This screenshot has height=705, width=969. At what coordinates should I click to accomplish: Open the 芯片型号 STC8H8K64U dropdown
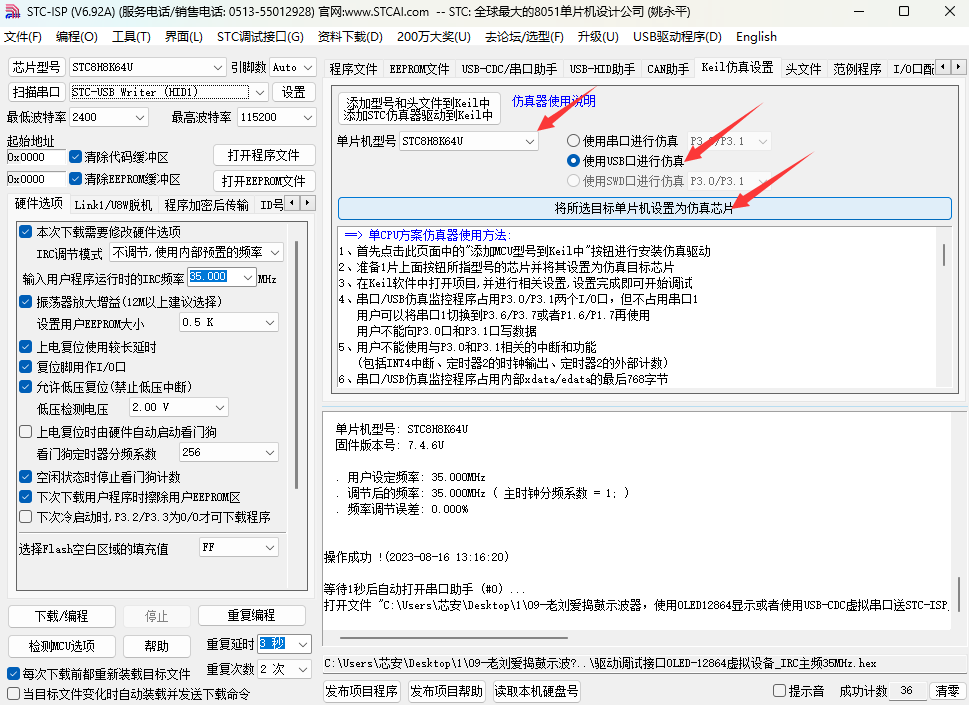(x=147, y=67)
